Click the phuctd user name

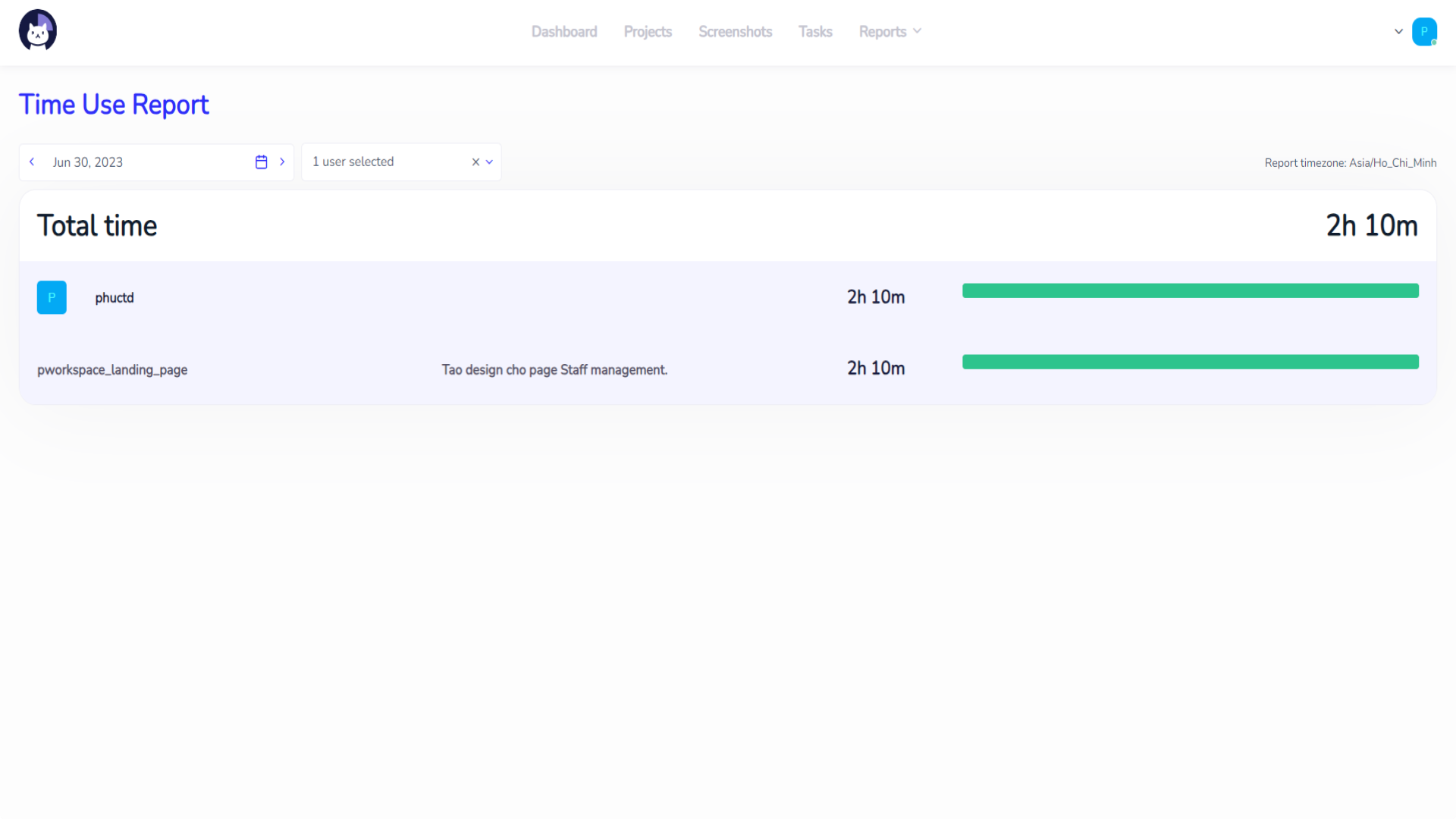[115, 298]
